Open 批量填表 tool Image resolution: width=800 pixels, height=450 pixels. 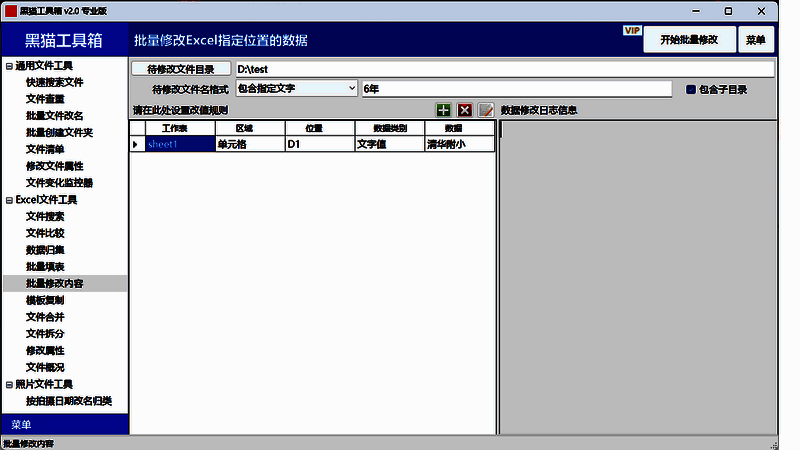pos(45,267)
